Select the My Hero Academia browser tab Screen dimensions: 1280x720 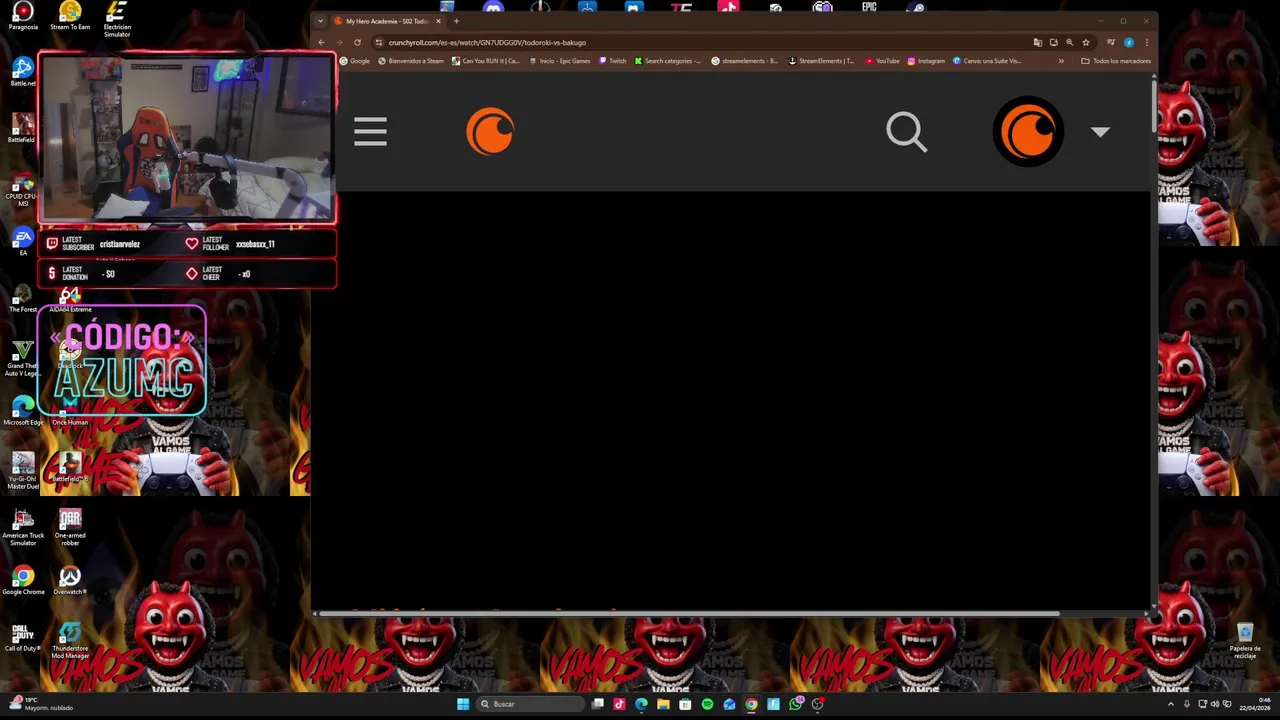click(388, 21)
